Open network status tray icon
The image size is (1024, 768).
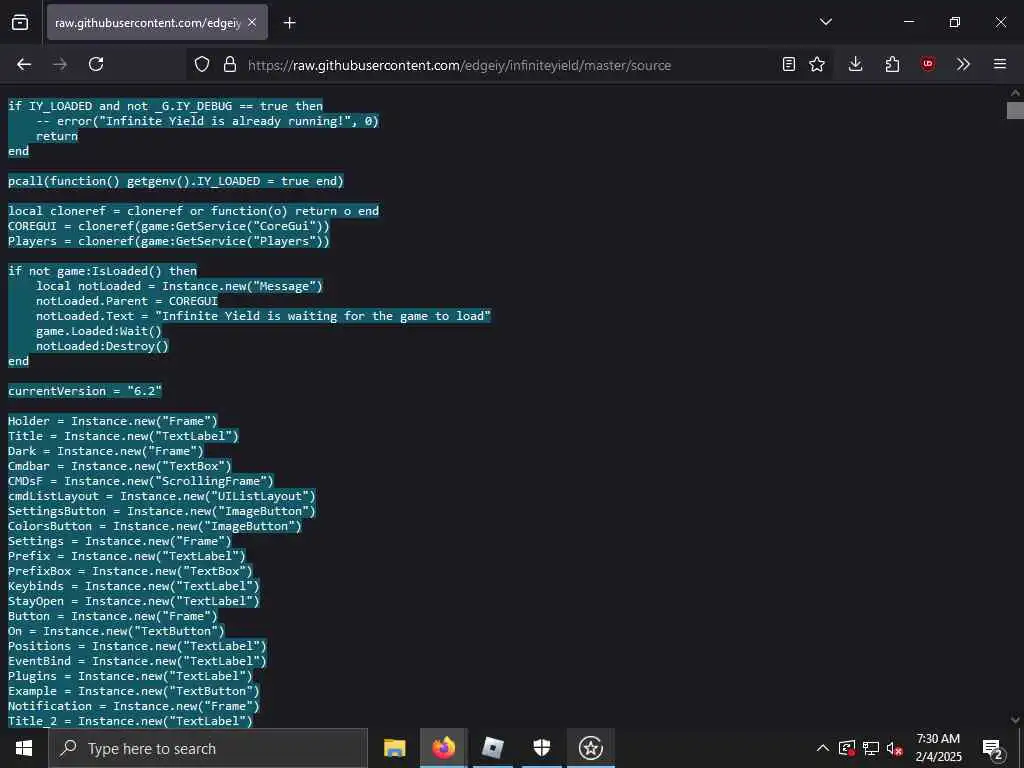coord(871,748)
